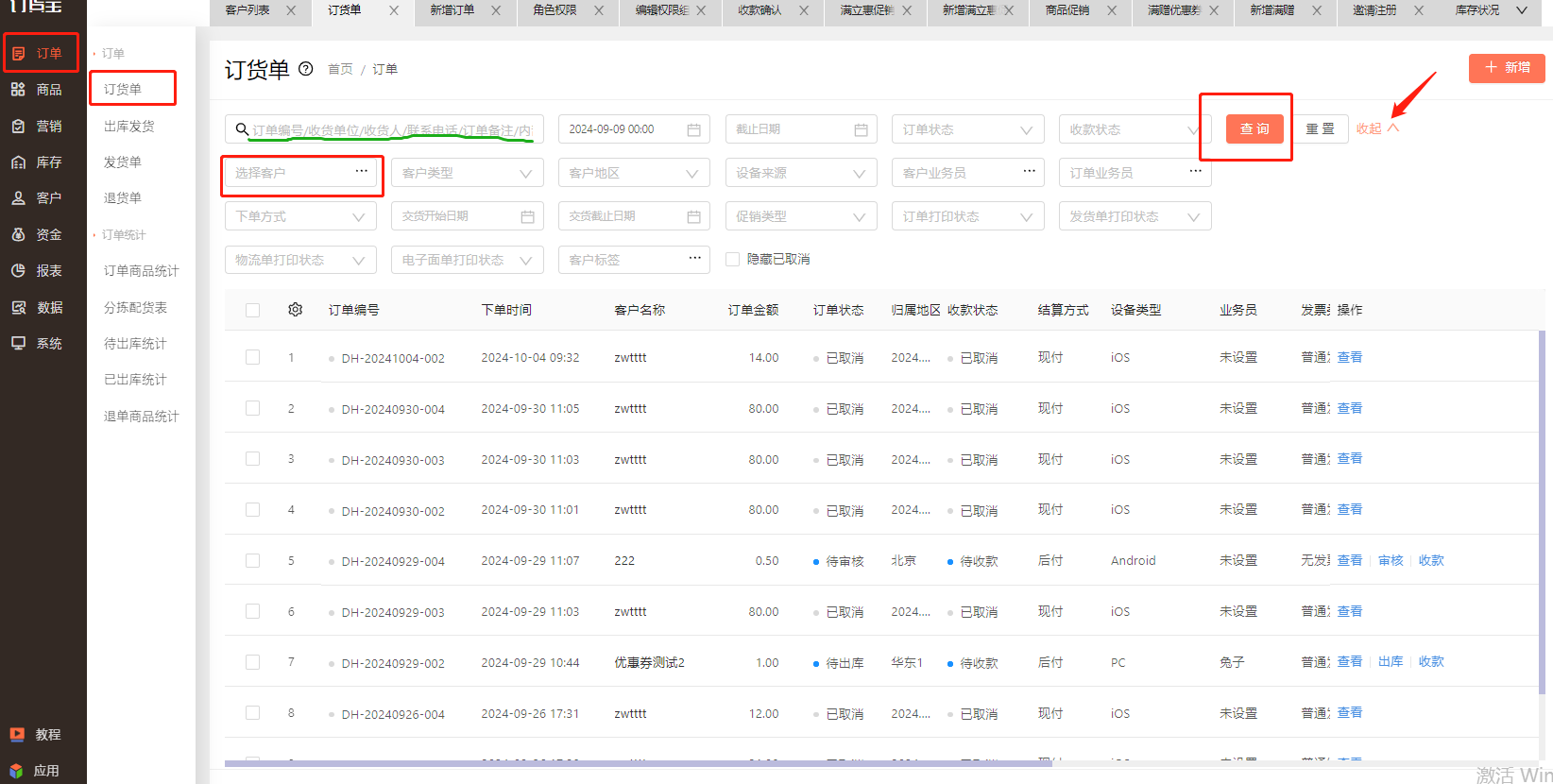
Task: Switch to the 邀请注册 tab
Action: (1374, 10)
